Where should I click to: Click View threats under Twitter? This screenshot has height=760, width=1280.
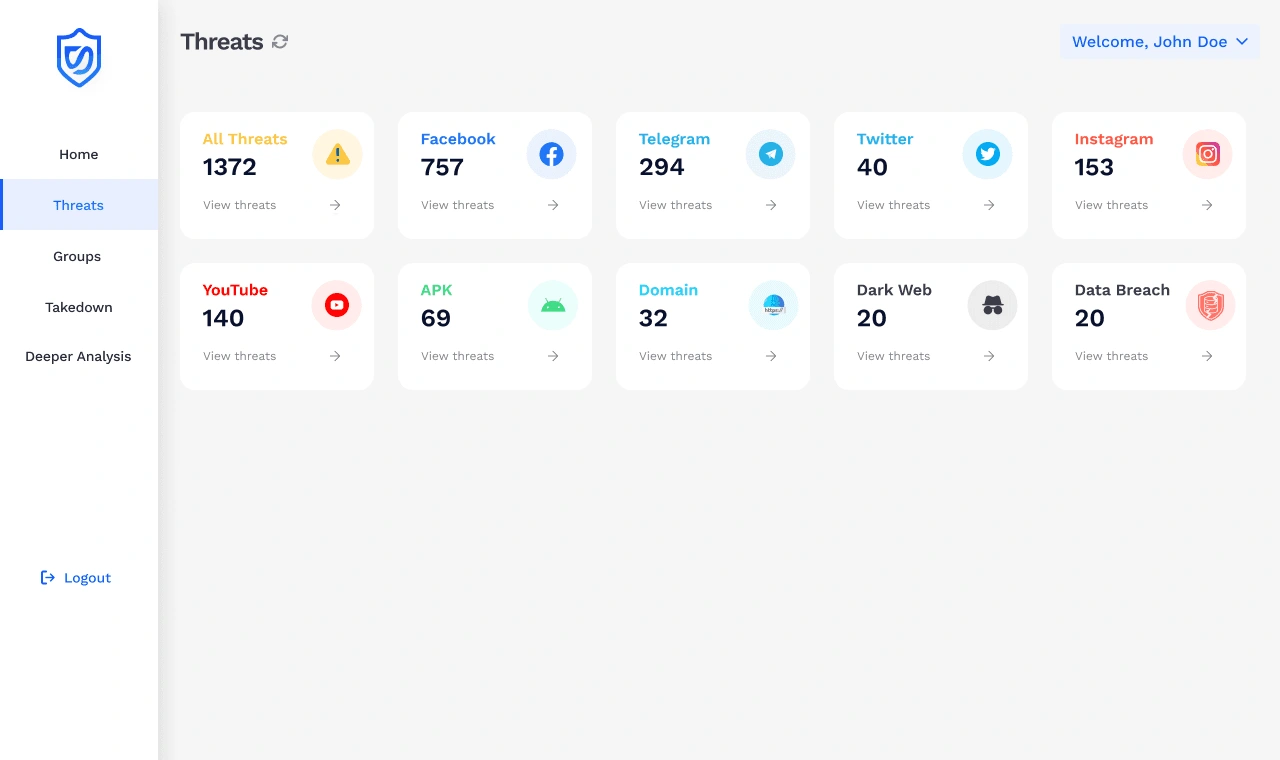(894, 205)
